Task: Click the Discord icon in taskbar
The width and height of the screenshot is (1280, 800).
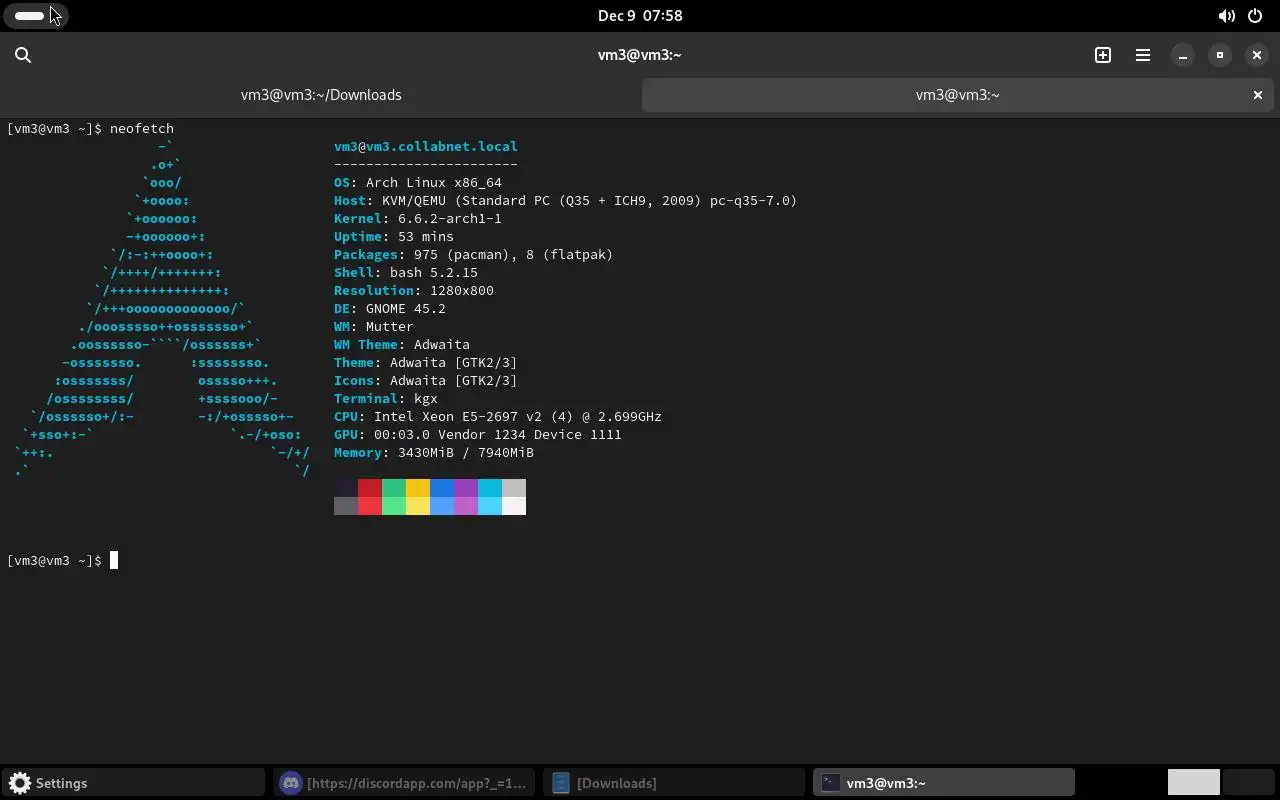Action: [x=290, y=783]
